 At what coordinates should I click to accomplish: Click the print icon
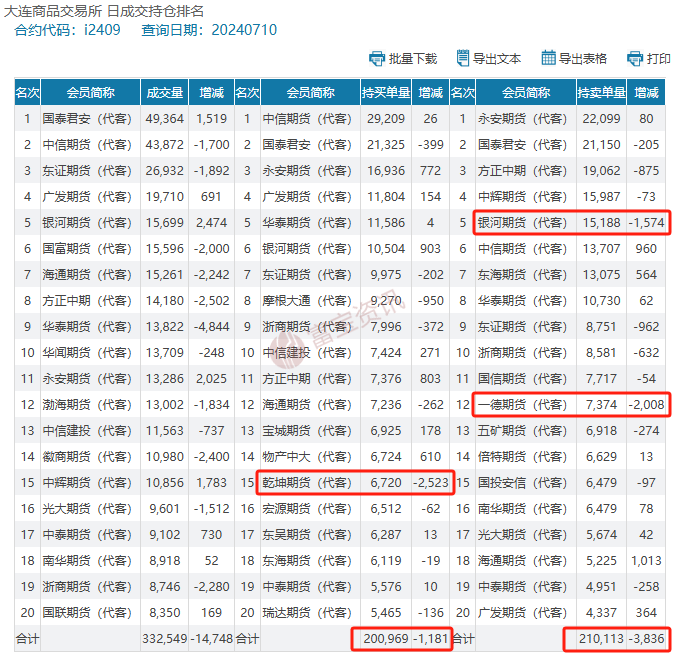pyautogui.click(x=635, y=58)
